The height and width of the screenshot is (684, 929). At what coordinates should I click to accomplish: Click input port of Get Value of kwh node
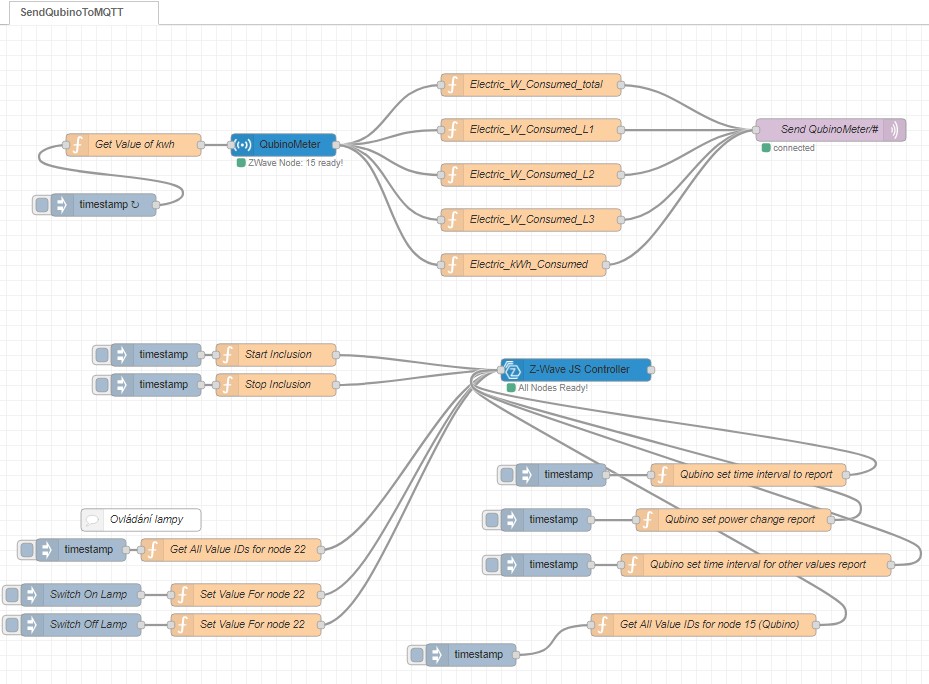[x=66, y=145]
